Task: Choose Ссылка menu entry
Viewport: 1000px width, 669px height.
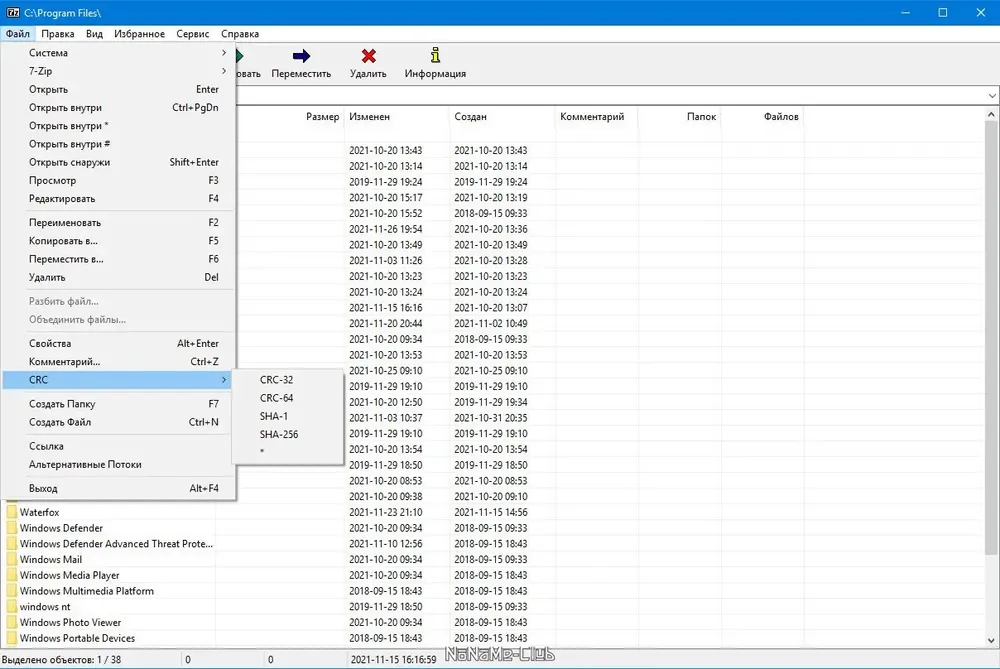Action: click(x=119, y=446)
